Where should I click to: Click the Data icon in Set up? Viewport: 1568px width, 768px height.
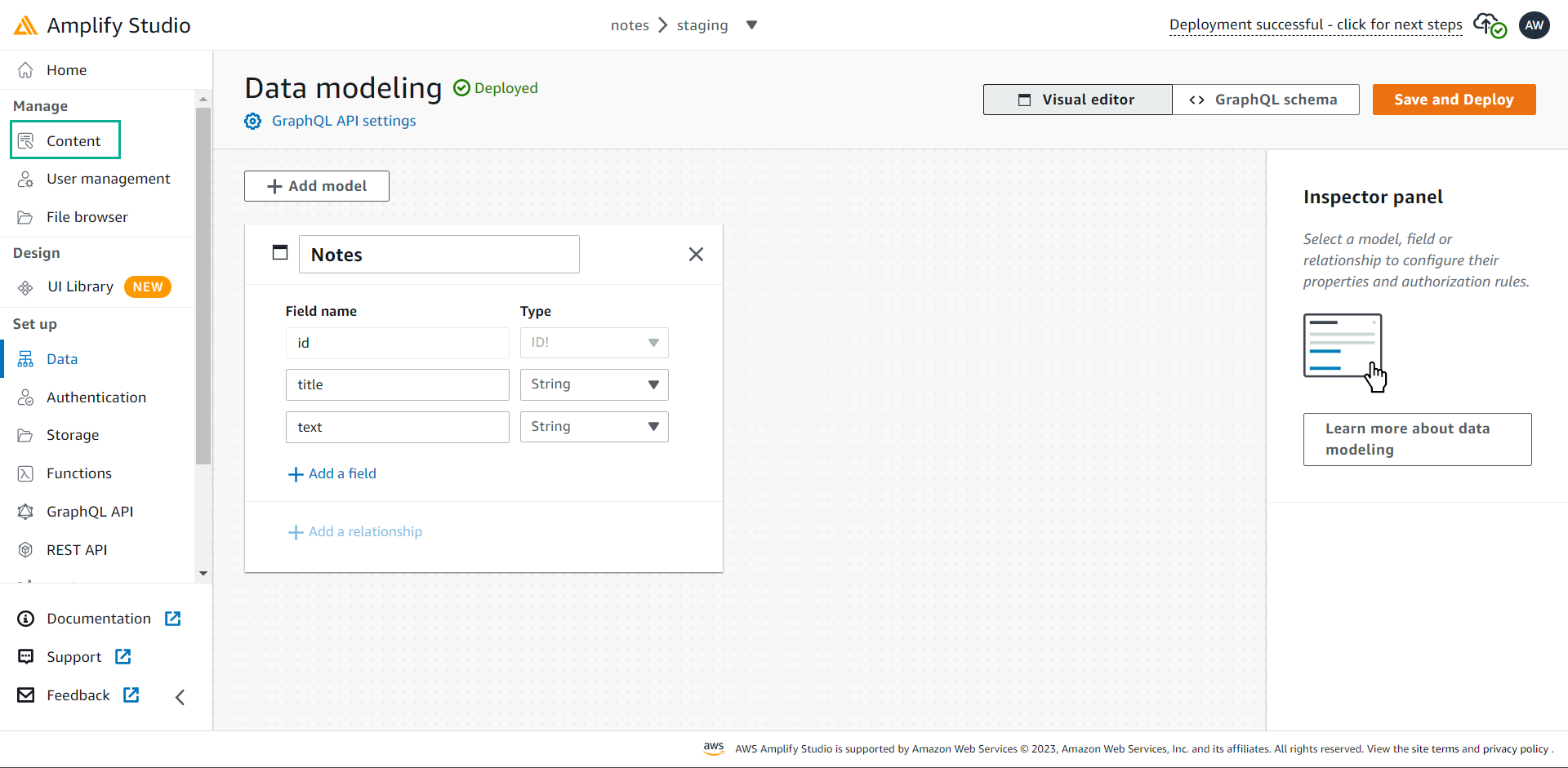coord(26,359)
